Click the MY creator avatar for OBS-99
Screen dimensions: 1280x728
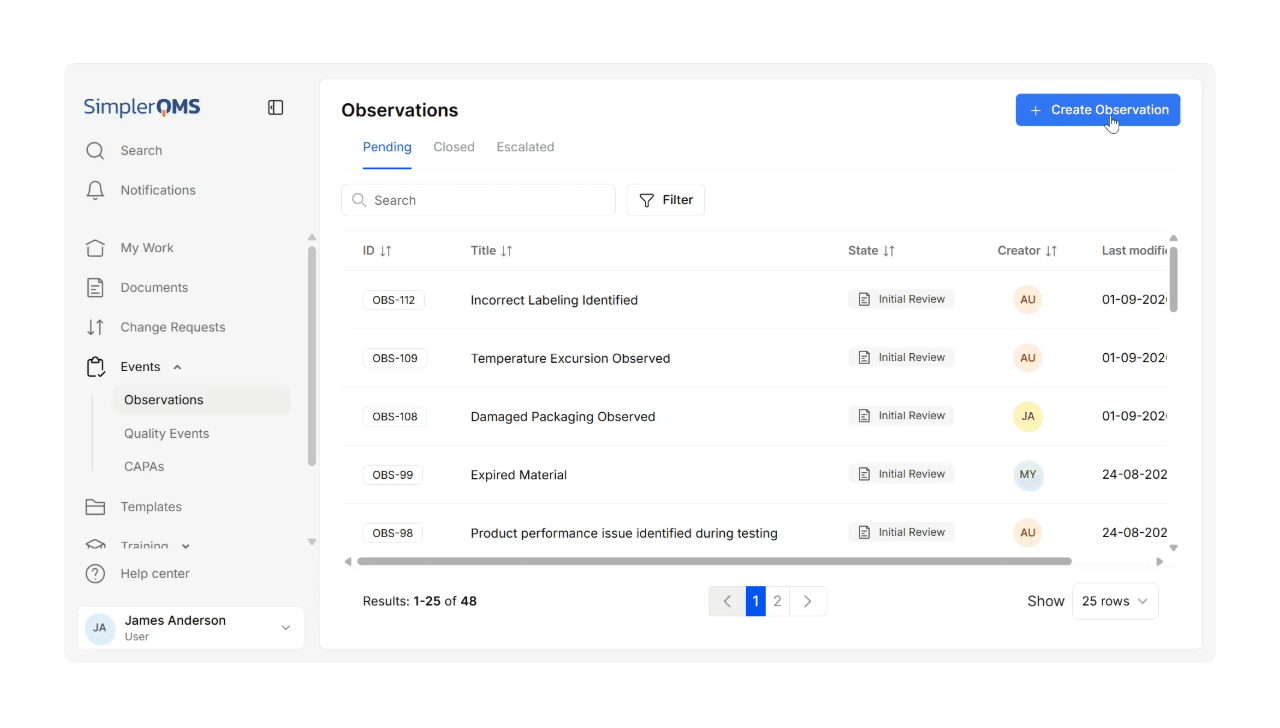click(1028, 475)
